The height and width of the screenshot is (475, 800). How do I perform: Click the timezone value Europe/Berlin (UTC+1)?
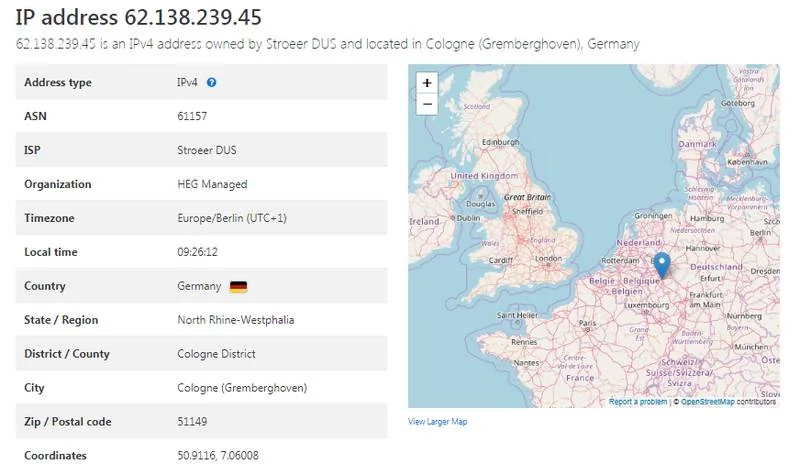[x=231, y=218]
